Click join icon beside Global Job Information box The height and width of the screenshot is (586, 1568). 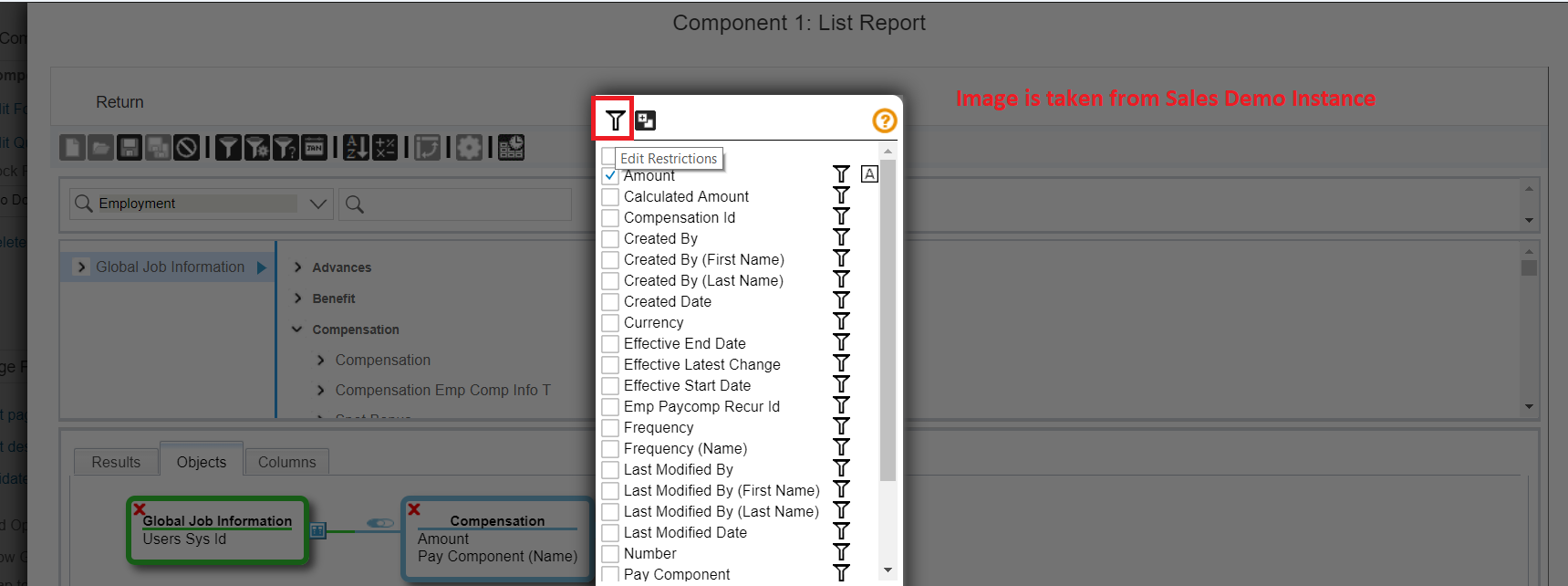pos(317,529)
